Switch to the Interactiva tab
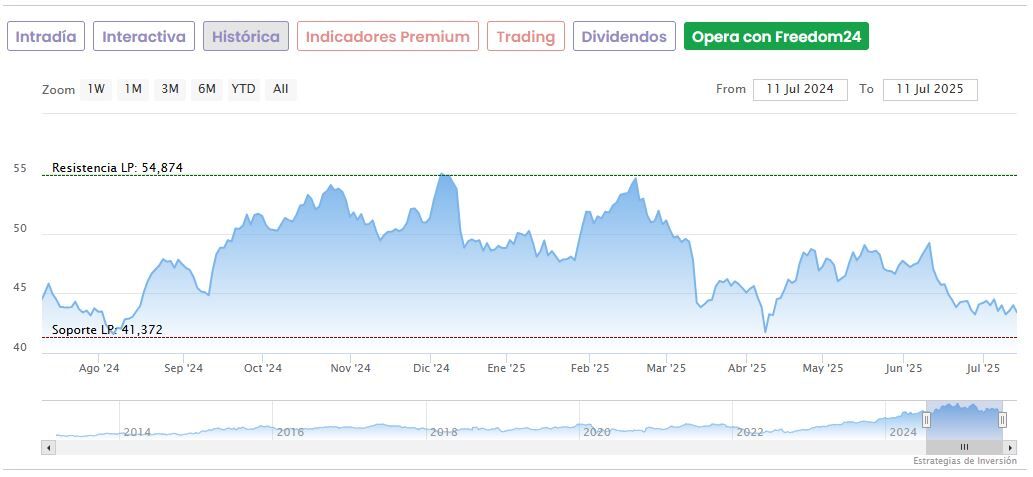This screenshot has width=1033, height=477. [144, 37]
